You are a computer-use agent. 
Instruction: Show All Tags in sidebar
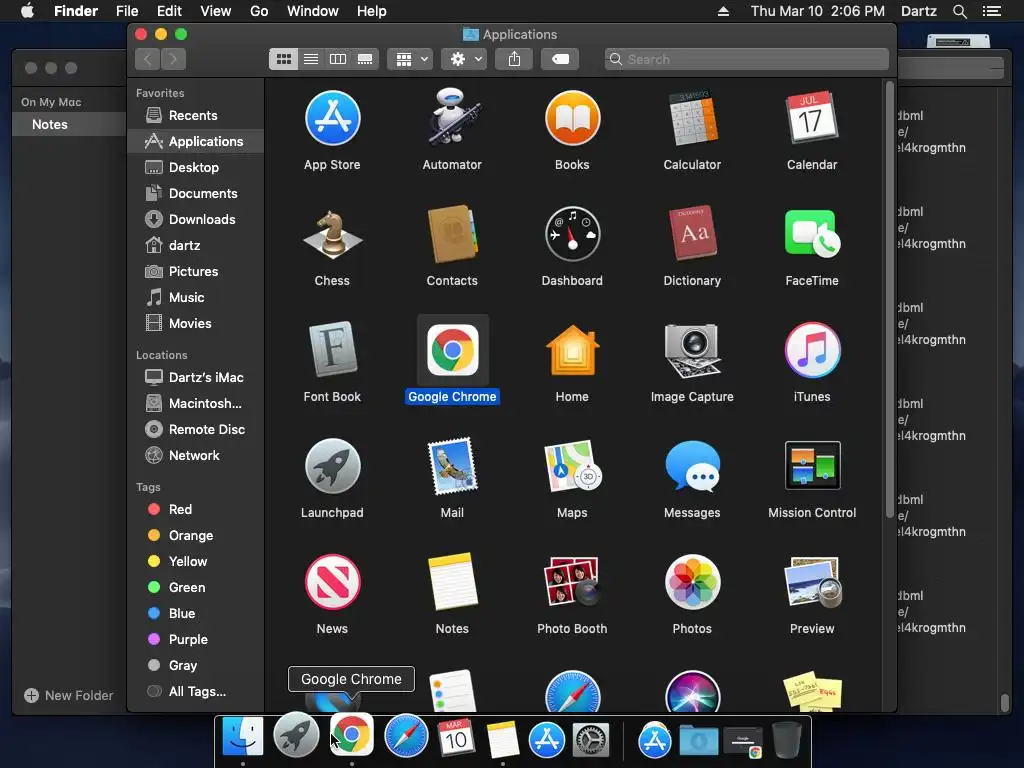click(195, 692)
